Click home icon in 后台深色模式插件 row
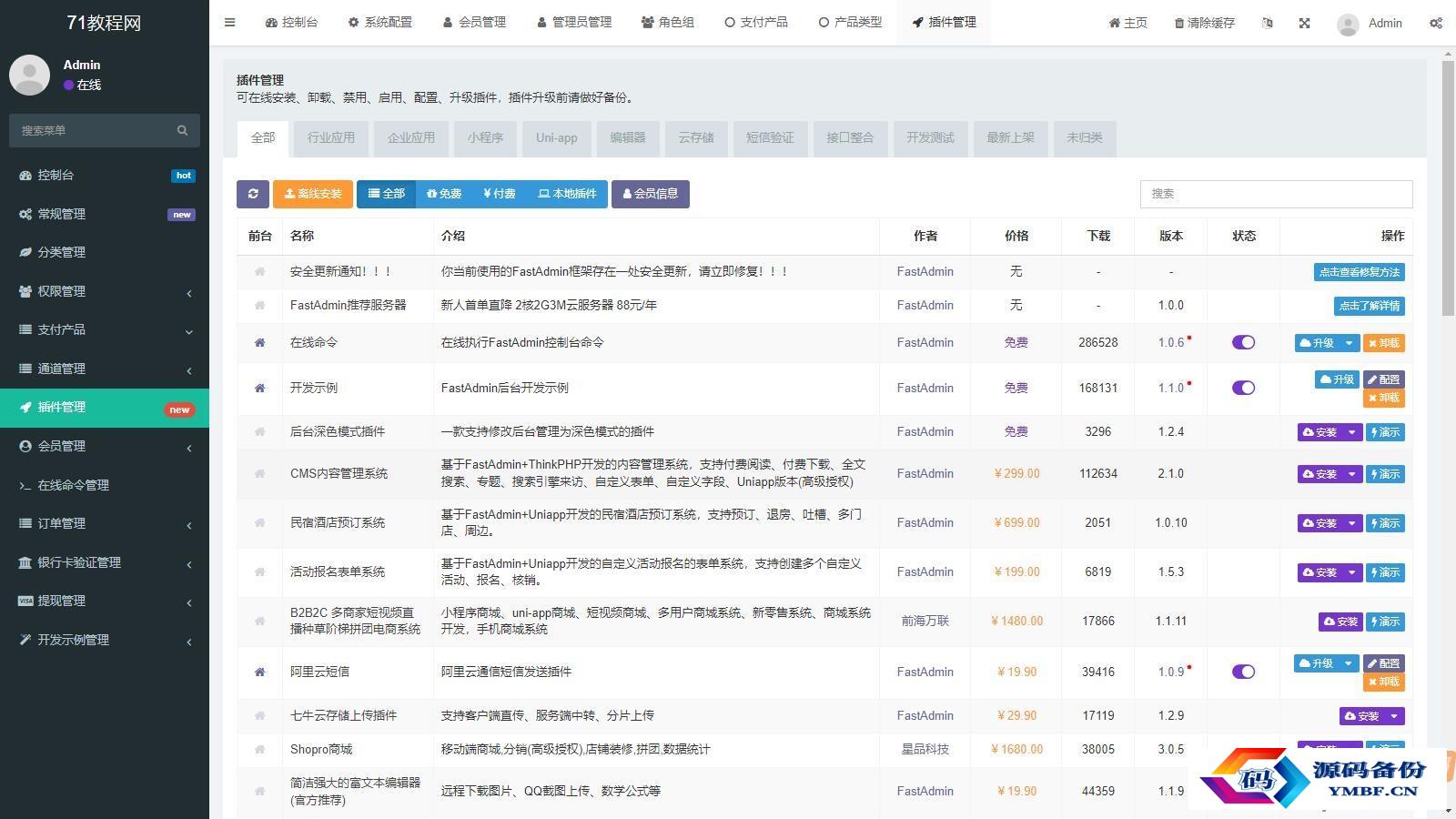 [259, 432]
